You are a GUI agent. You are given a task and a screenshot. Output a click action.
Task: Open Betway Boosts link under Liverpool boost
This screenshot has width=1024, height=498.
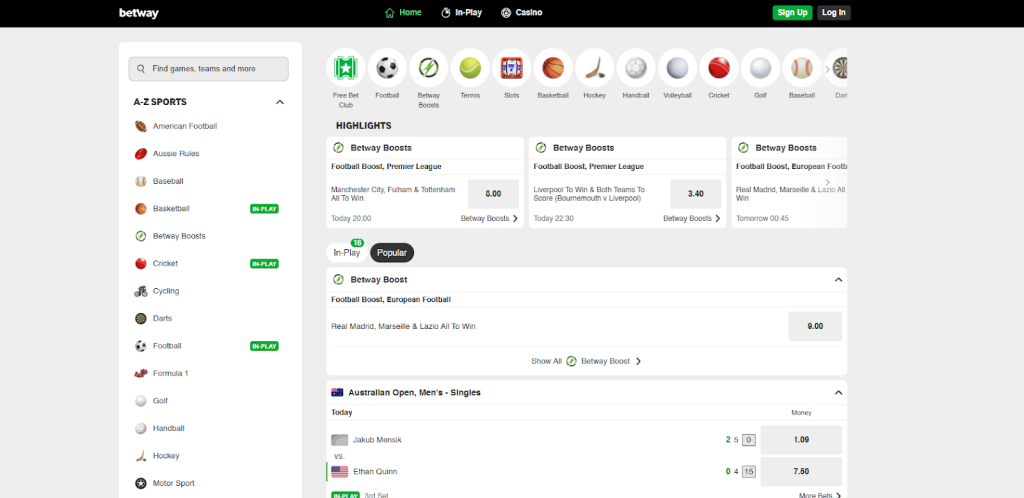click(x=692, y=219)
